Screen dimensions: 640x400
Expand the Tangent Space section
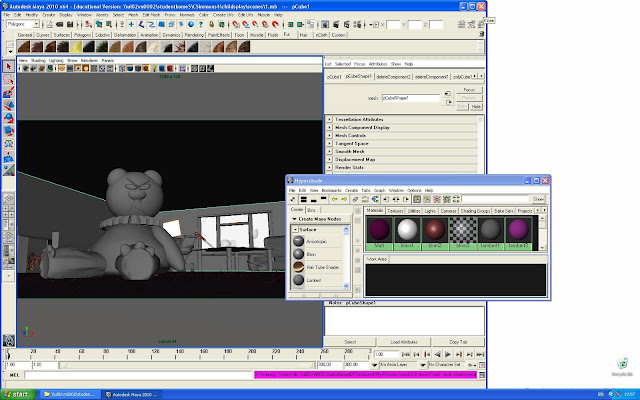pyautogui.click(x=329, y=144)
